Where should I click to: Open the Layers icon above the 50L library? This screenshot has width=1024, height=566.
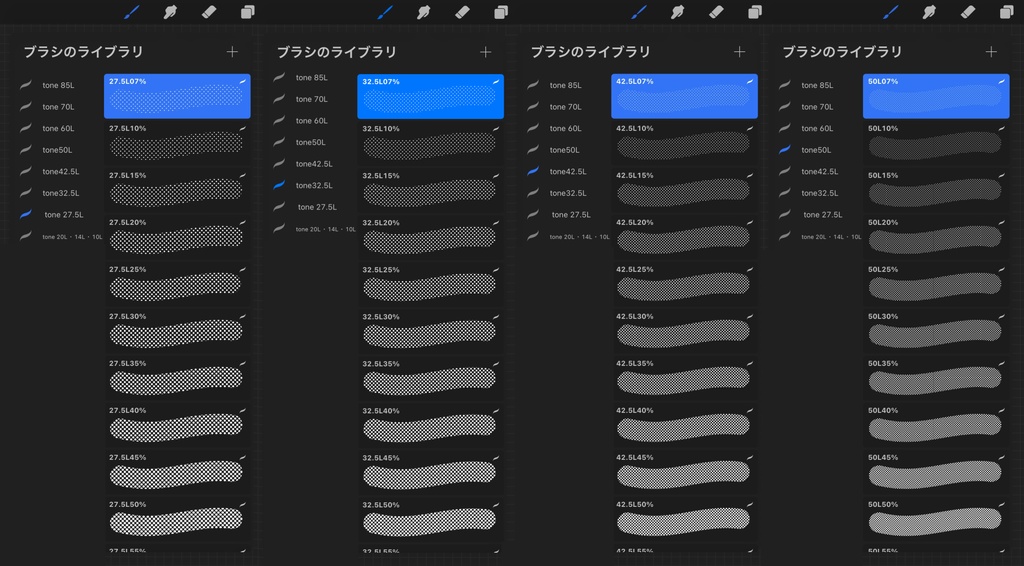(1006, 12)
